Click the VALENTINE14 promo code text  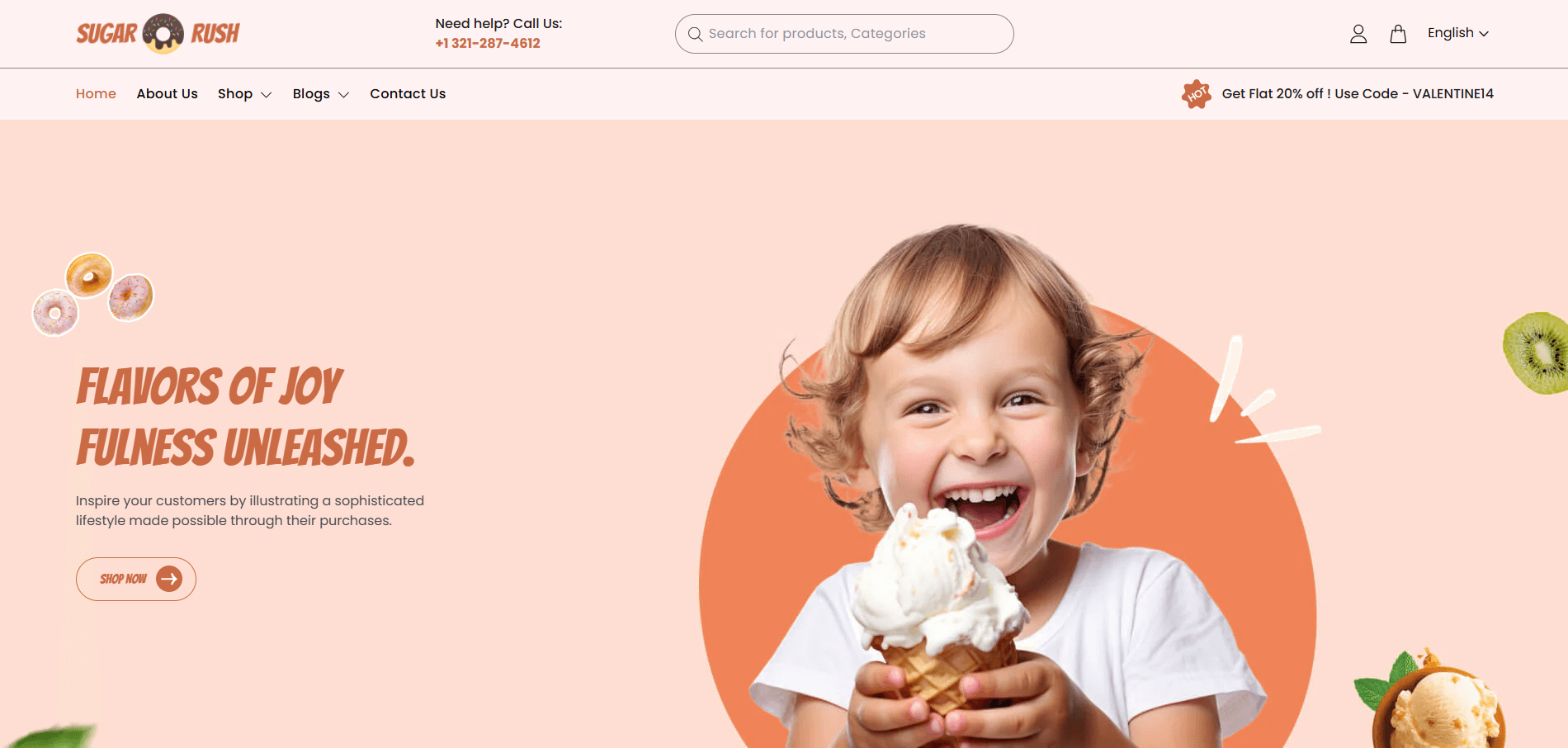(1452, 94)
